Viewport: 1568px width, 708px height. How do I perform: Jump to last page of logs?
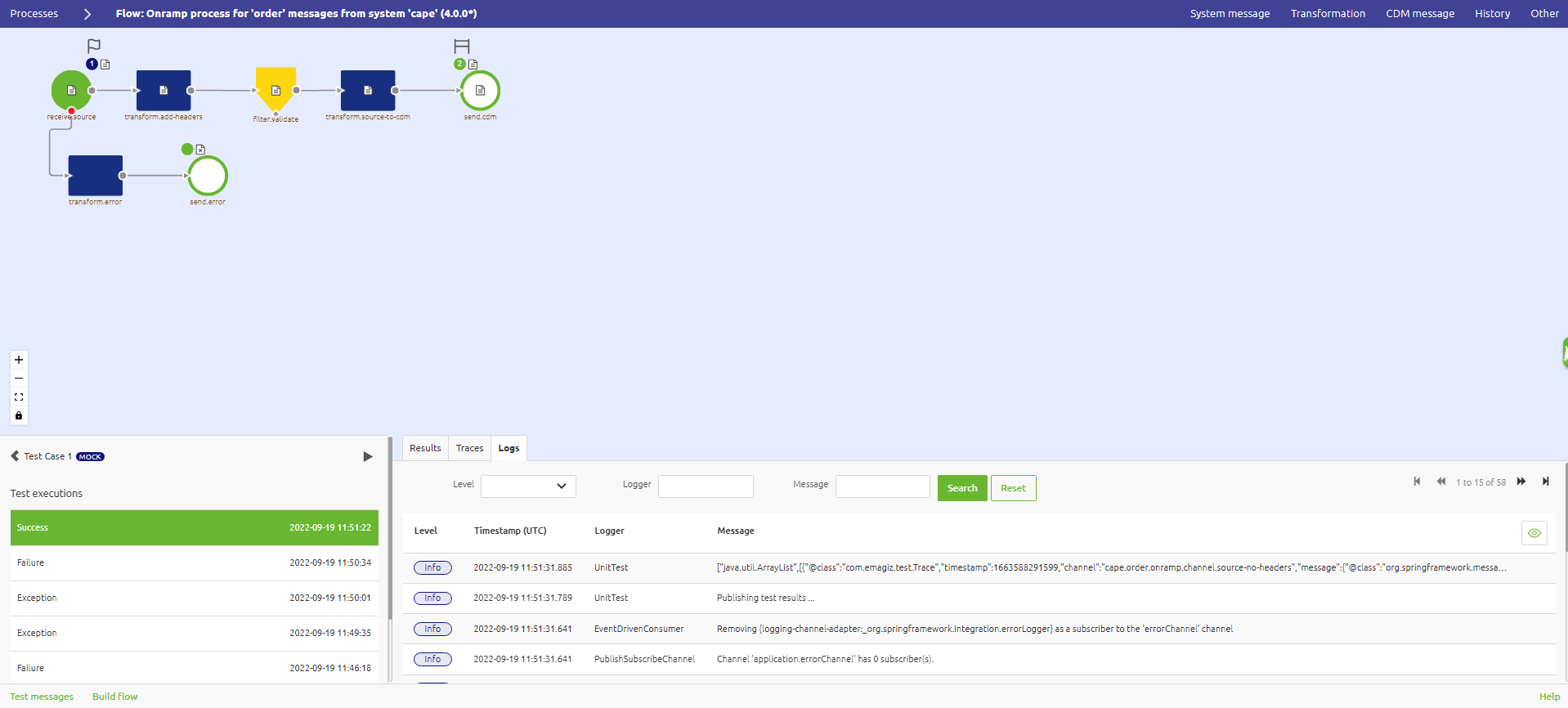point(1545,482)
